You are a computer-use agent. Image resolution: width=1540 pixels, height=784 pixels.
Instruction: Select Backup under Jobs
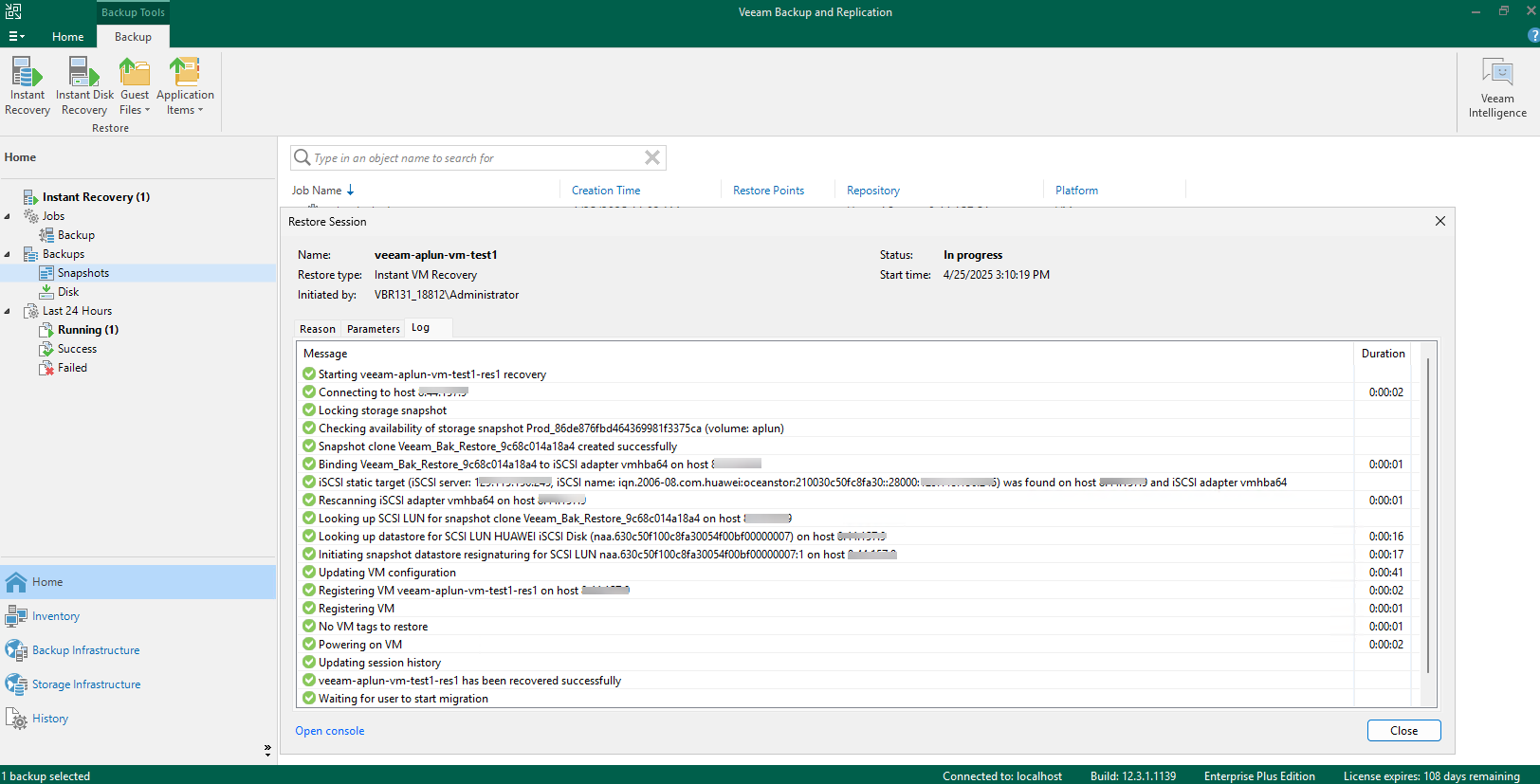tap(76, 235)
